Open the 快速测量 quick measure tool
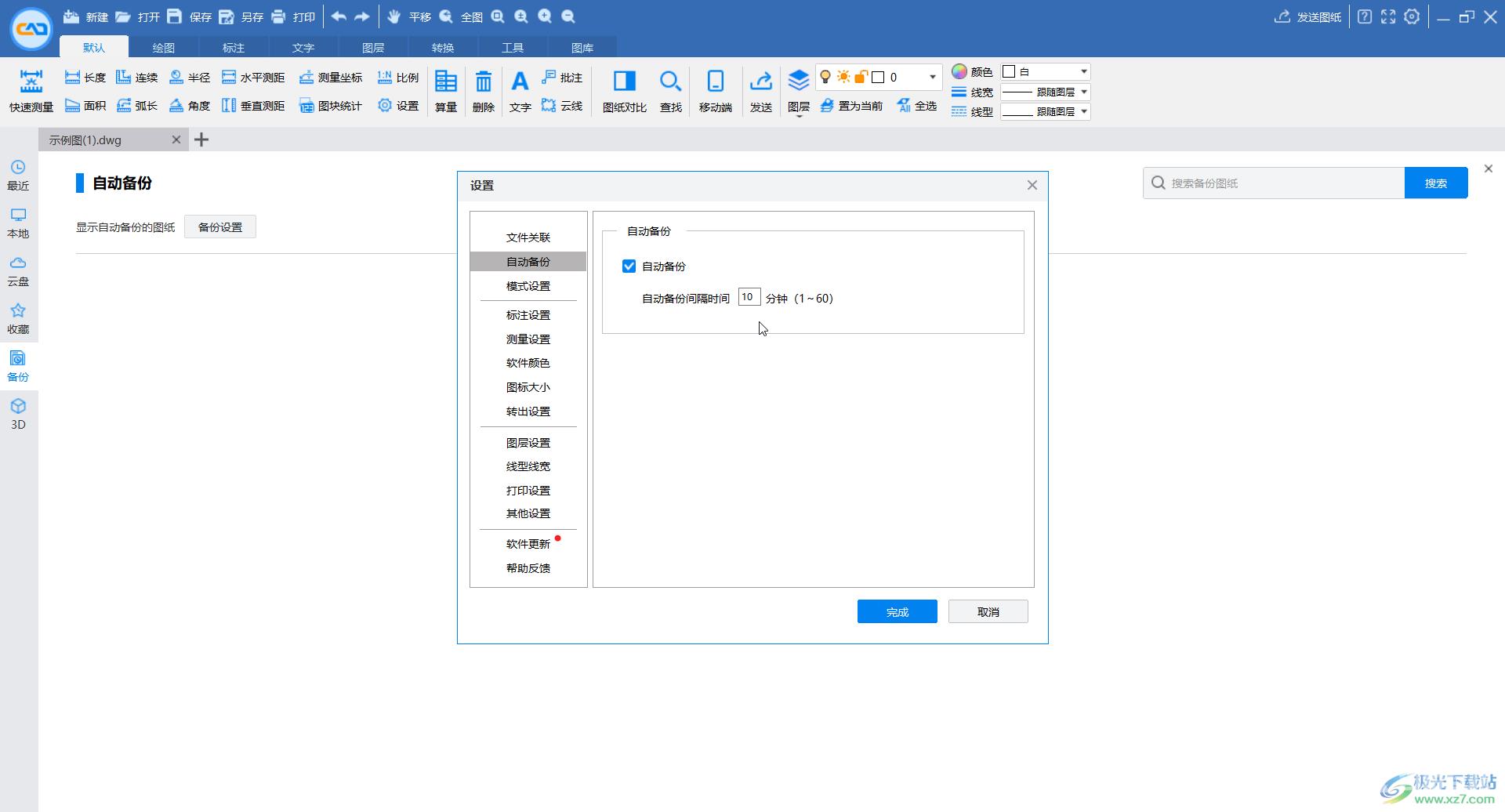This screenshot has width=1505, height=812. pos(31,91)
